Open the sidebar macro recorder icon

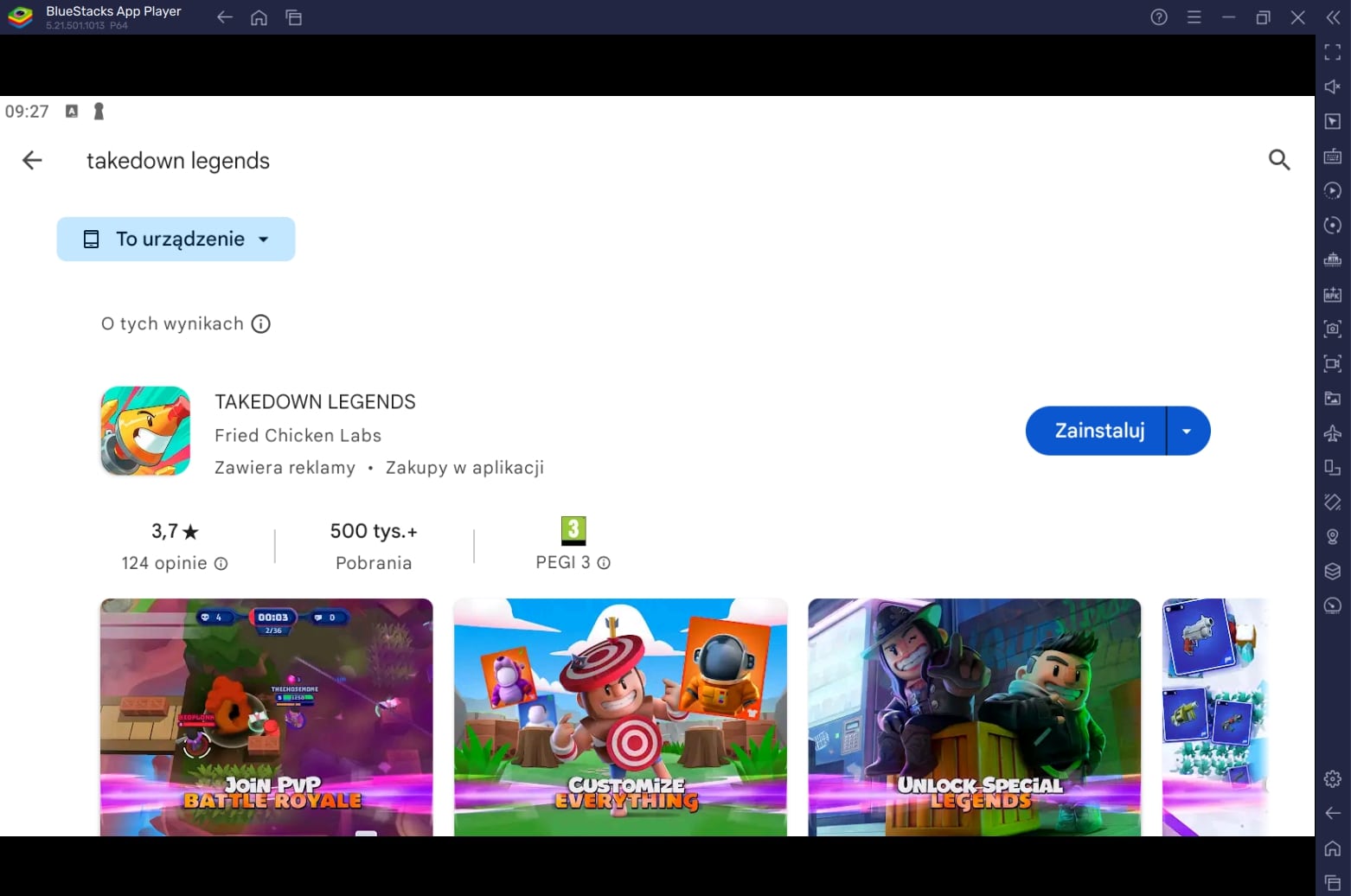click(x=1333, y=190)
